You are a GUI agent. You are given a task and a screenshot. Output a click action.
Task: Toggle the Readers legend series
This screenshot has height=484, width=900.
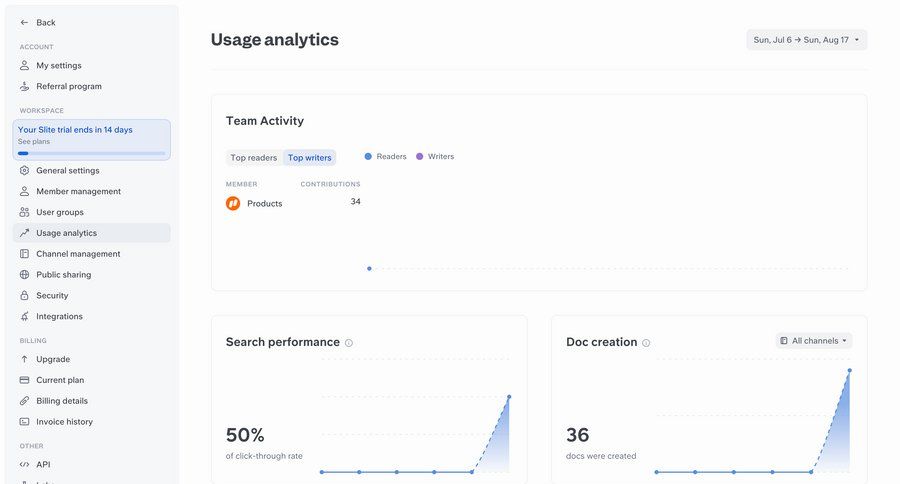coord(385,157)
